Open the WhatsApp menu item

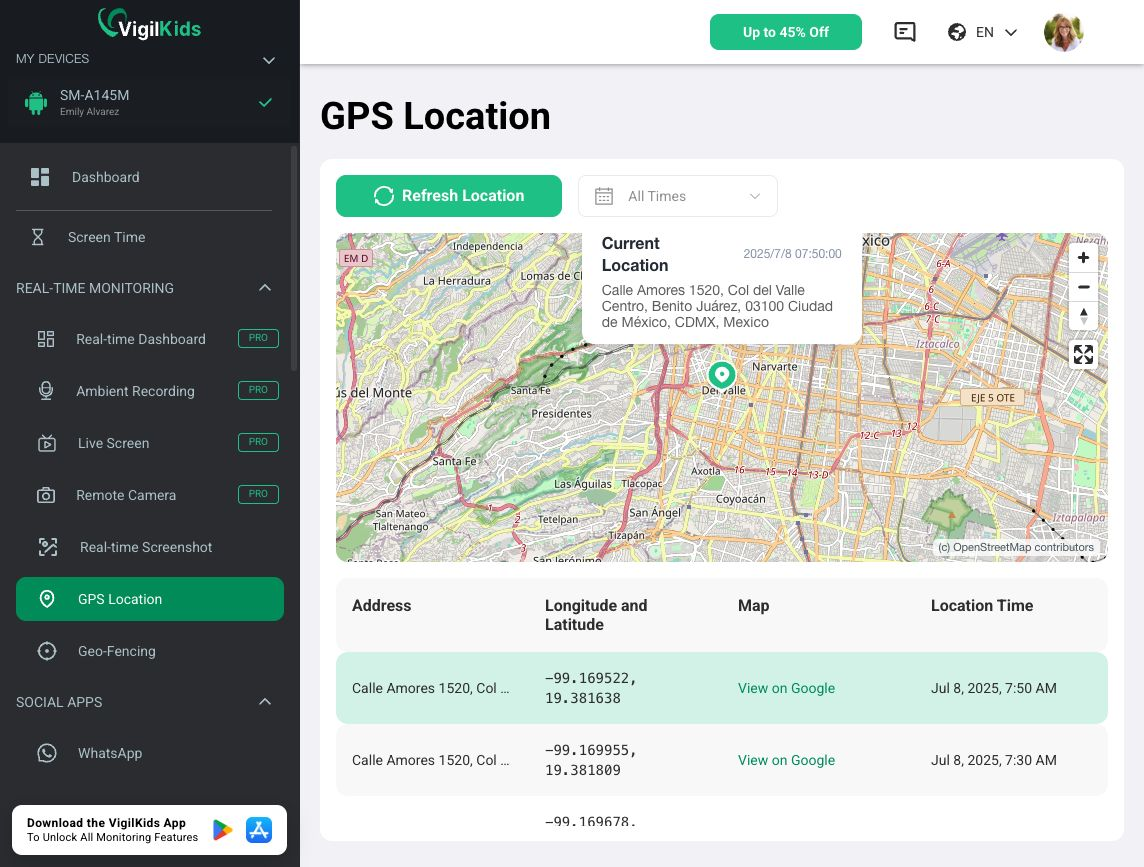(150, 753)
